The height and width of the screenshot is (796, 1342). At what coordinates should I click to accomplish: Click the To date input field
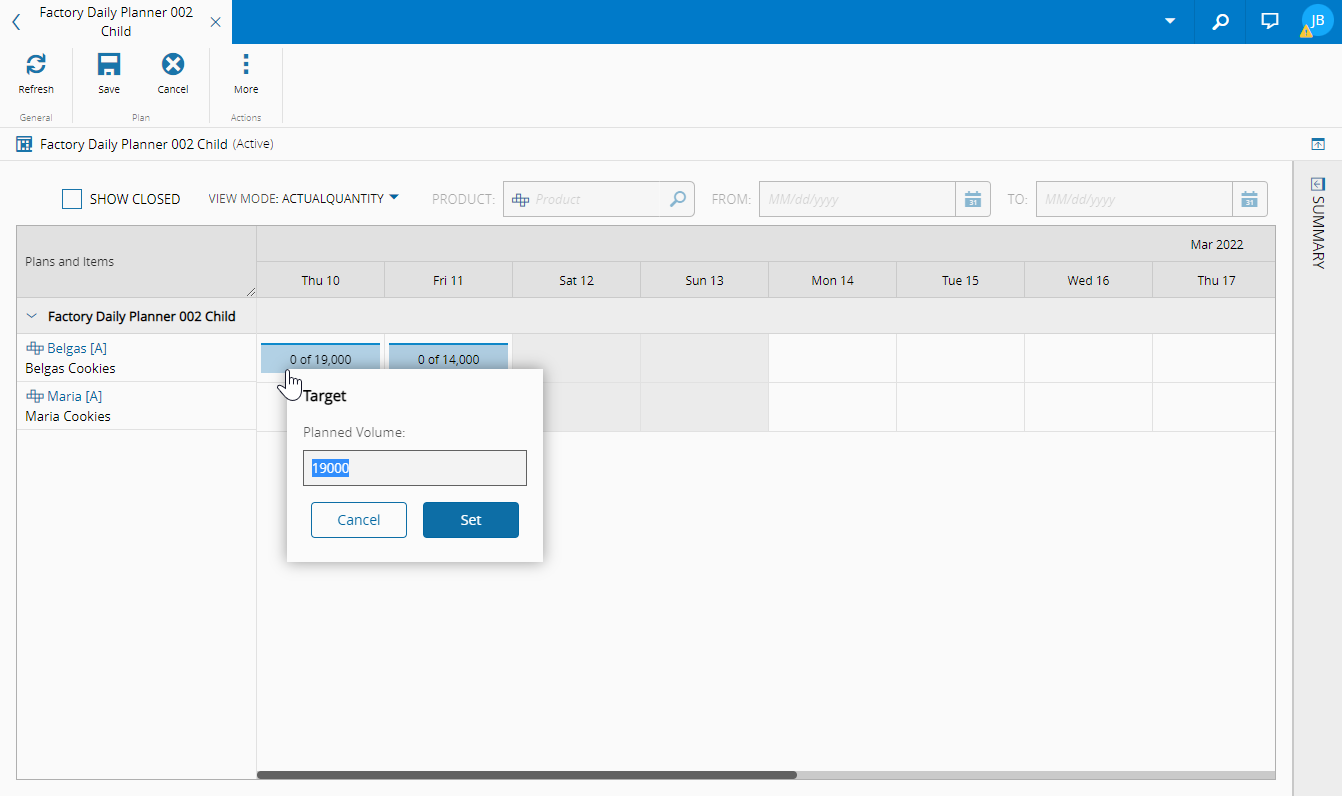click(x=1134, y=199)
